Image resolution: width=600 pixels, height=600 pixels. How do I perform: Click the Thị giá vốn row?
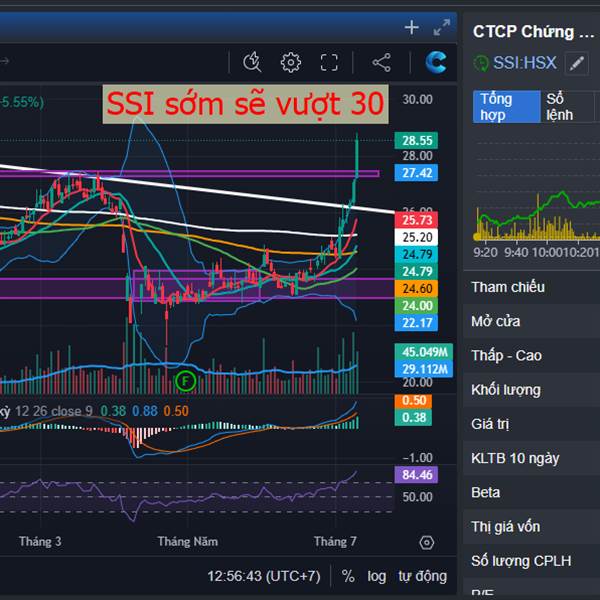point(532,527)
